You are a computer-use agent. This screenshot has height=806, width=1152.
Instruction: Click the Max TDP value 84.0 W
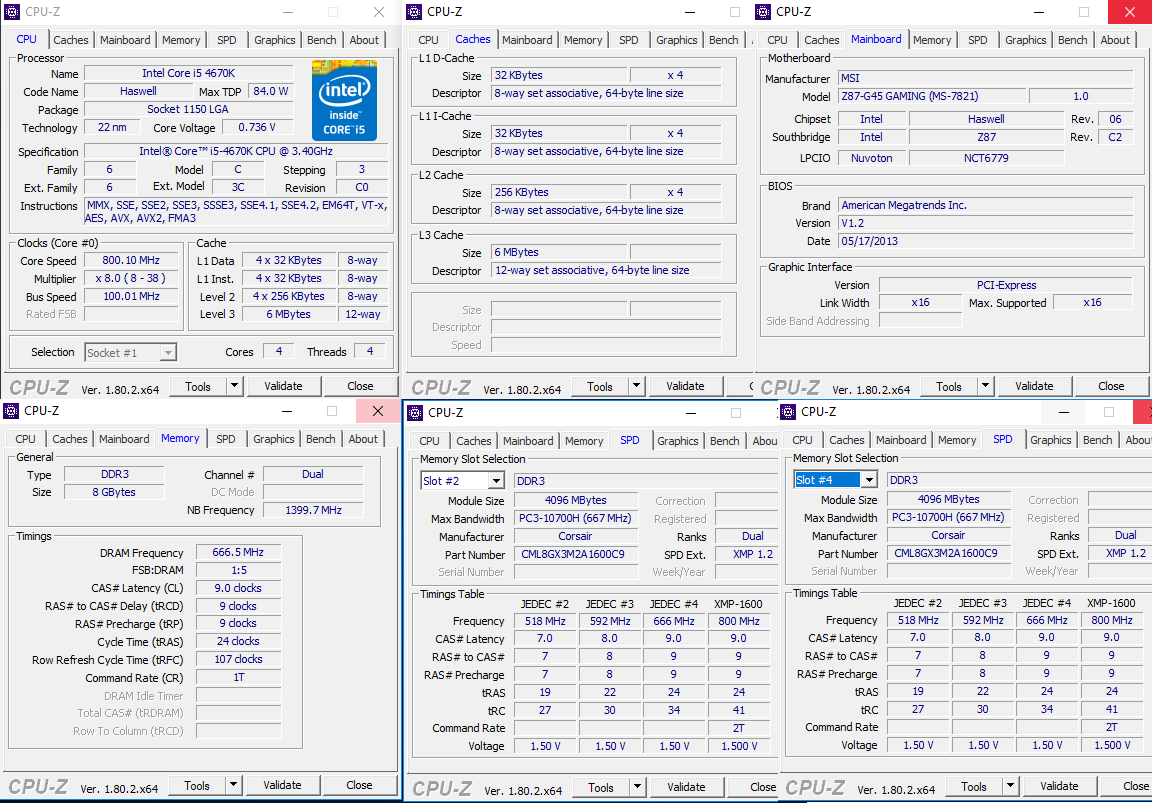(x=270, y=91)
